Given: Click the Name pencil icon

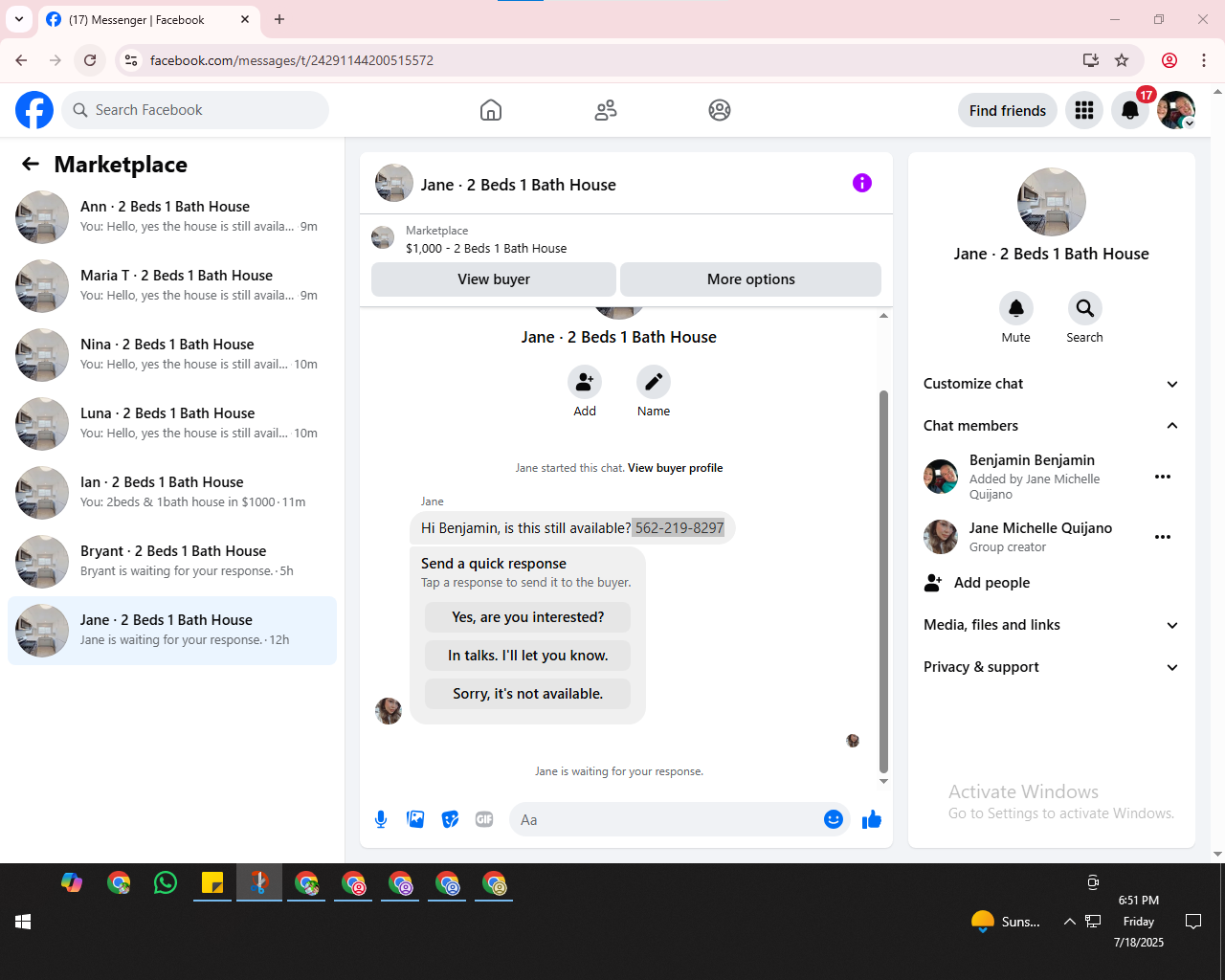Looking at the screenshot, I should coord(654,382).
